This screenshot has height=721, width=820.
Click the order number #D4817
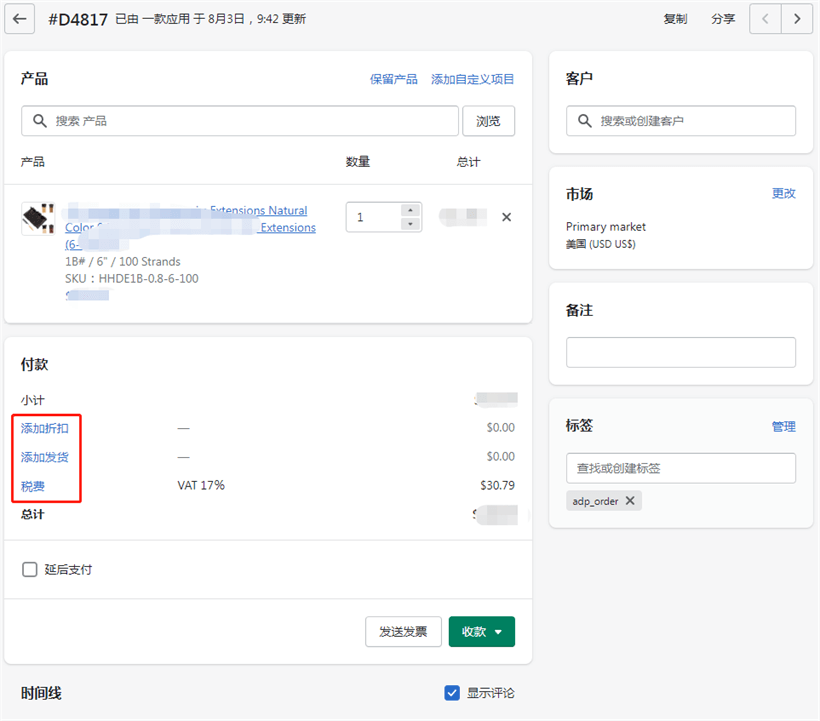(x=78, y=19)
